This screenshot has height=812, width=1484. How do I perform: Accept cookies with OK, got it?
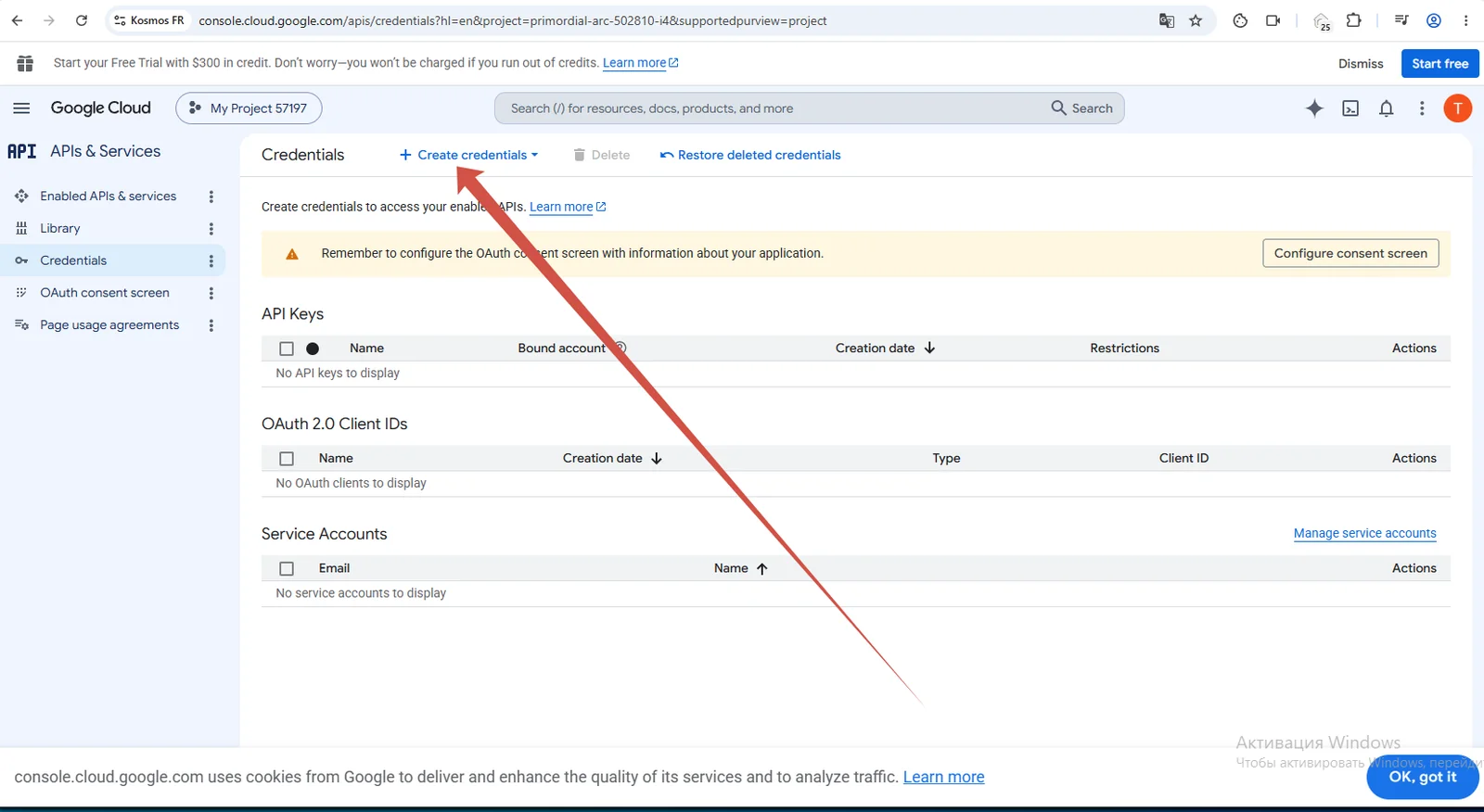coord(1423,777)
